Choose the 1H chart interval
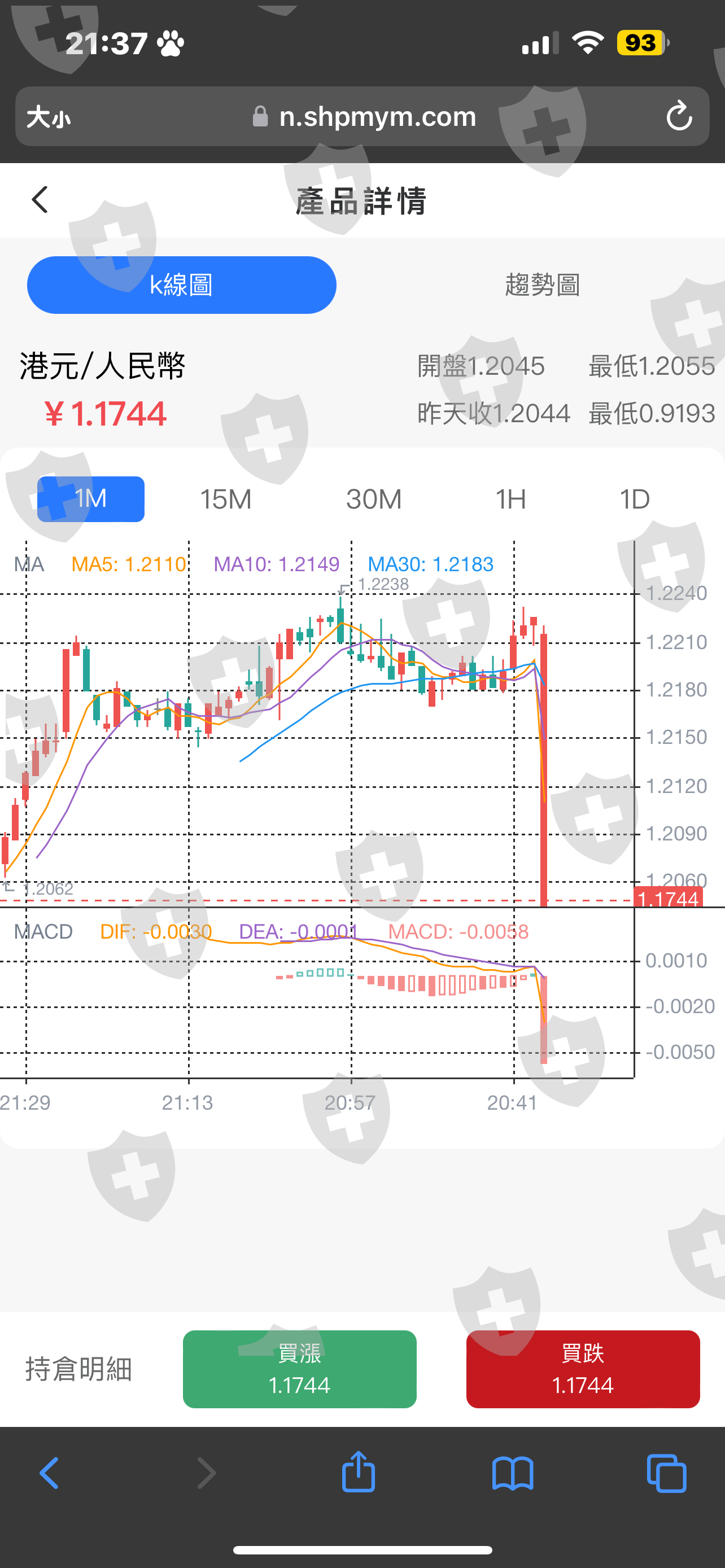Screen dimensions: 725x1568 pos(511,500)
